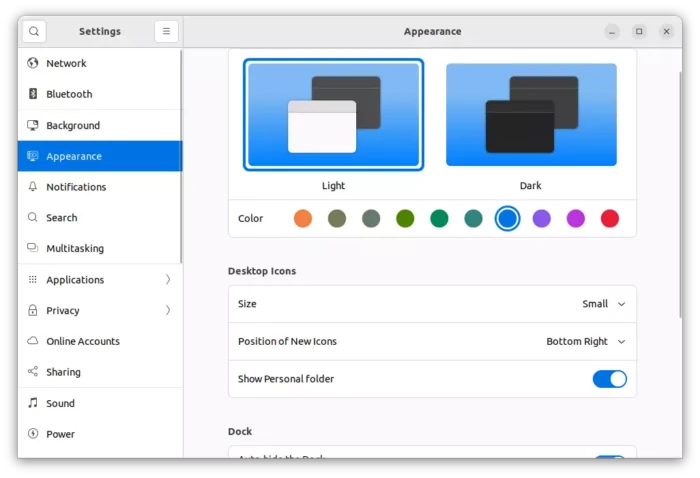The height and width of the screenshot is (478, 700).
Task: Choose the bark olive-brown accent color
Action: coord(337,219)
